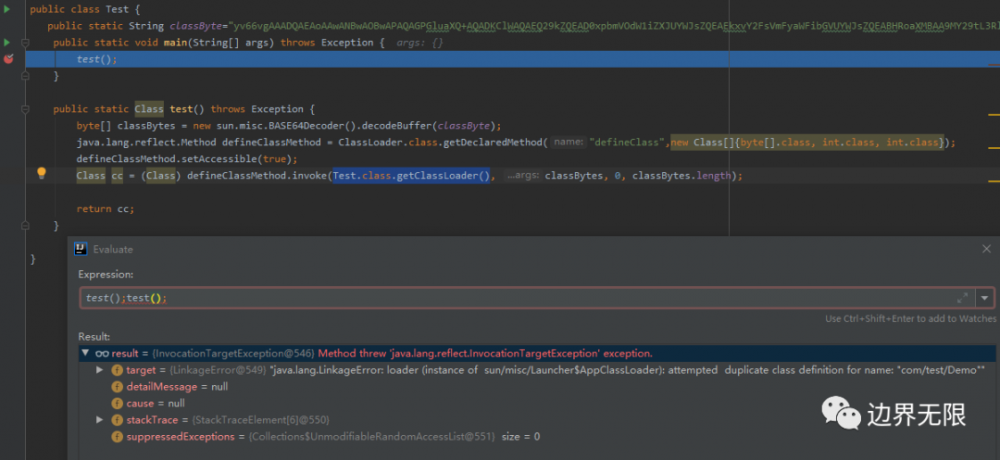The width and height of the screenshot is (1000, 460).
Task: Click 'Method threw InvocationTargetException exception' message
Action: (x=485, y=353)
